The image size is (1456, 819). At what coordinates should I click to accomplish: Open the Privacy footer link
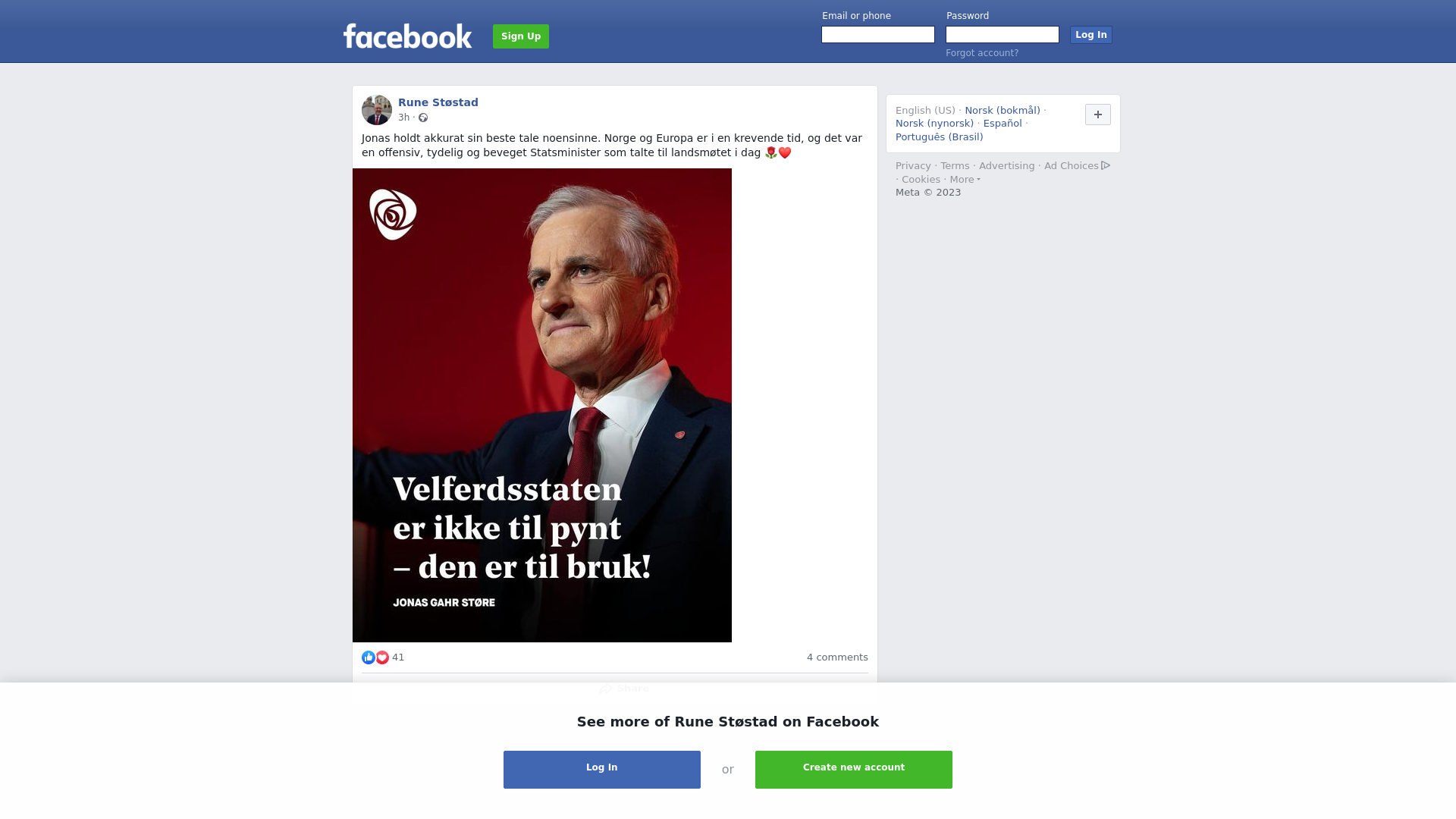tap(913, 166)
